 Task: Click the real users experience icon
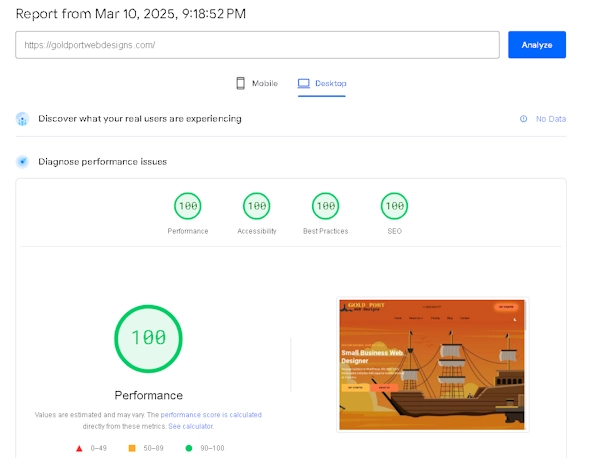(23, 119)
